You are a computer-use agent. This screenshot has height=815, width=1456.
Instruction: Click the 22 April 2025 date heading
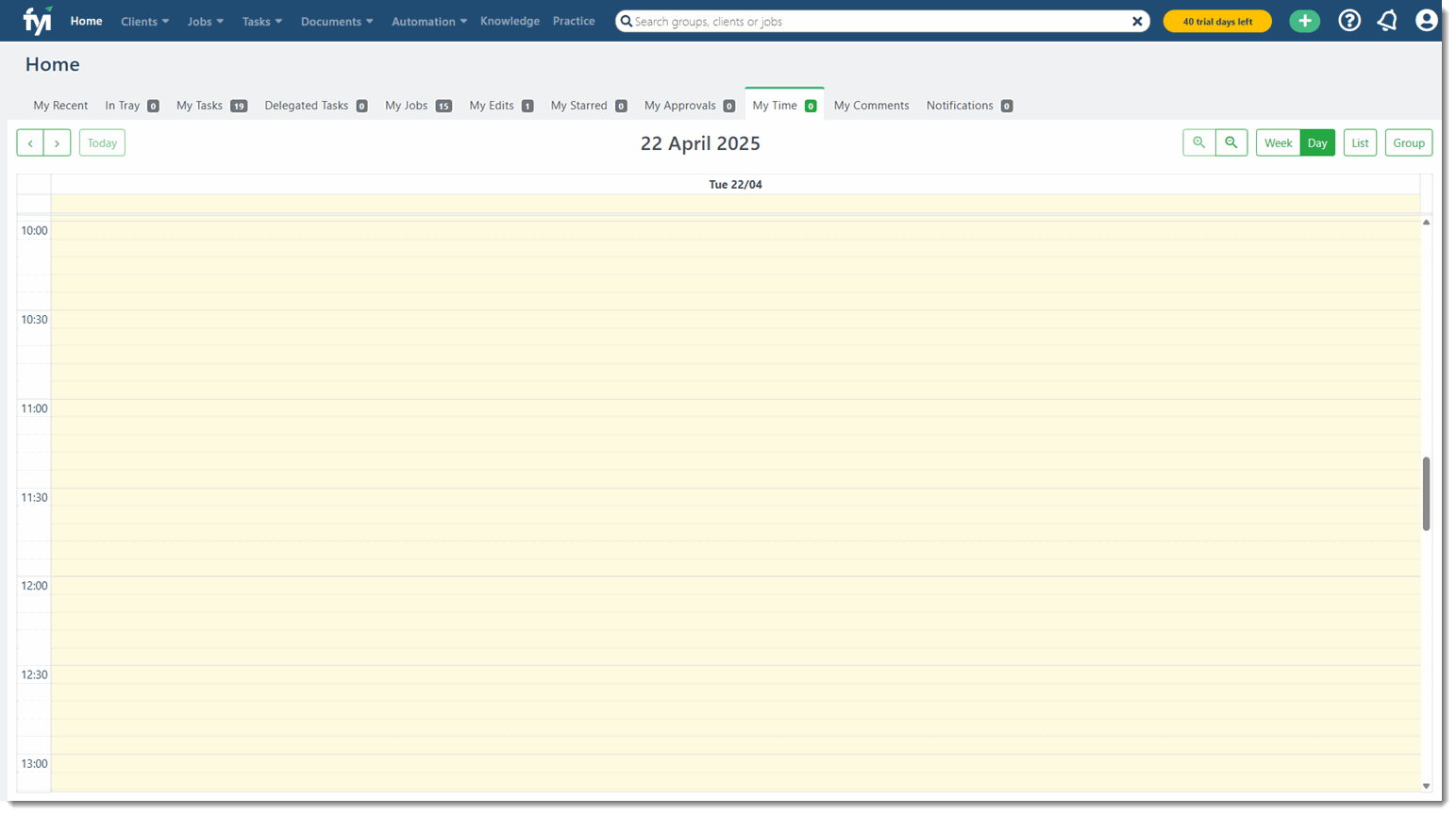click(x=700, y=143)
